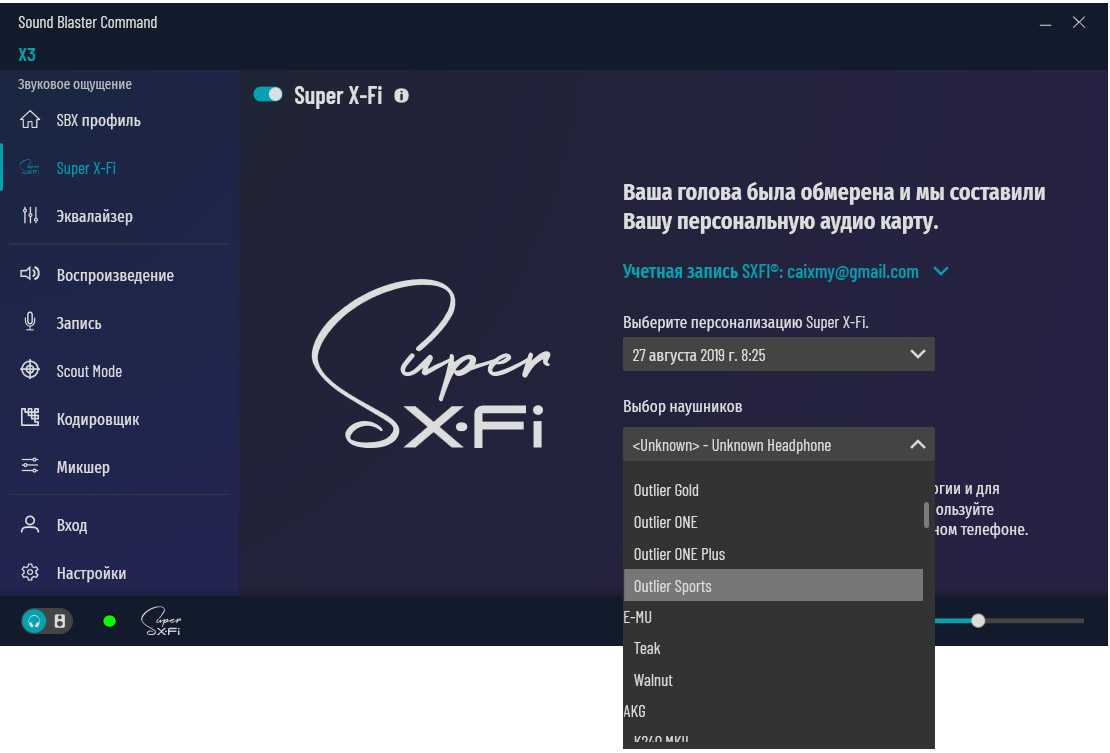Image resolution: width=1110 pixels, height=753 pixels.
Task: Open the personalization date dropdown
Action: (x=778, y=355)
